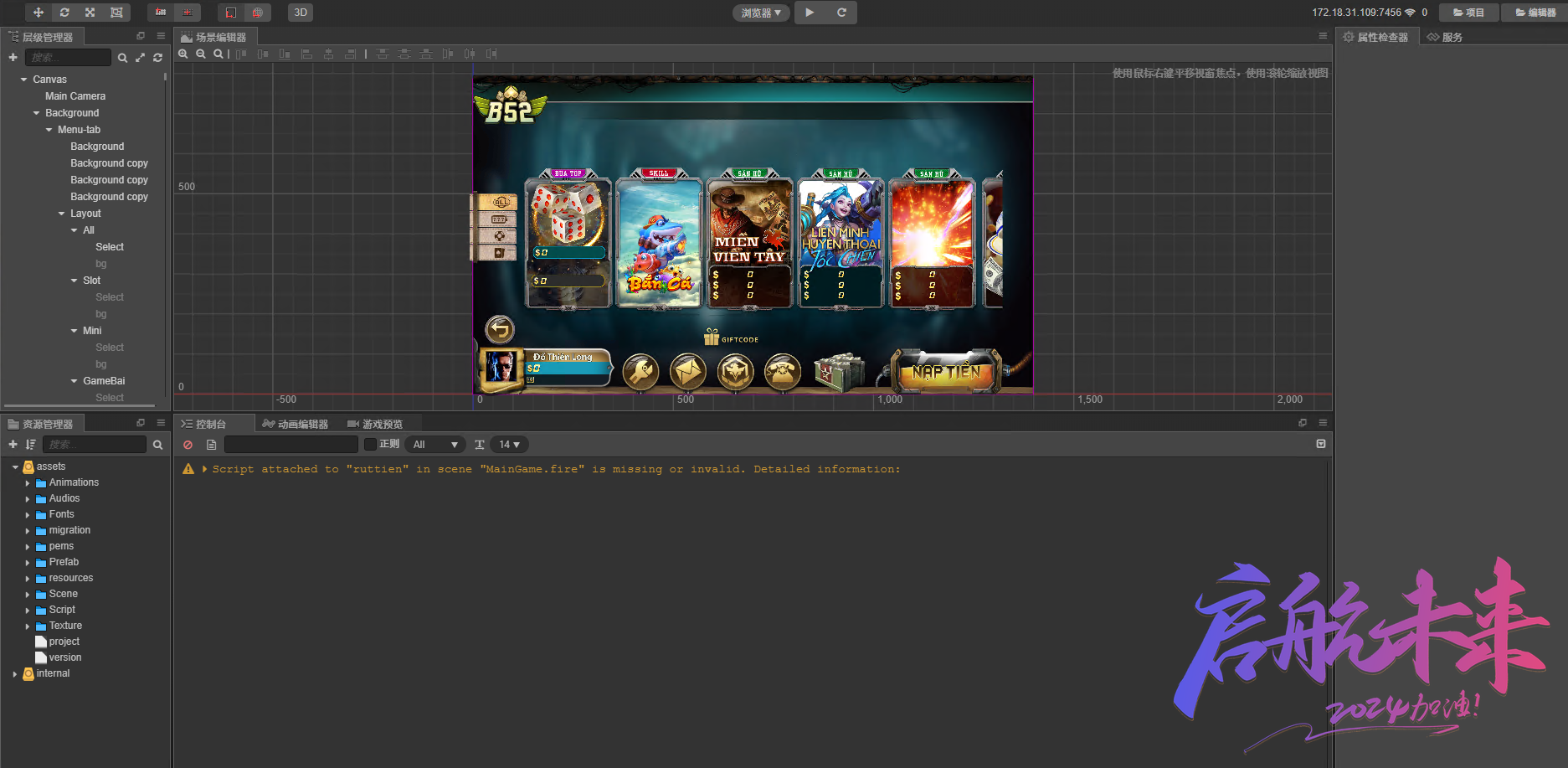Distribute nodes by right edges
The width and height of the screenshot is (1568, 768).
point(491,54)
